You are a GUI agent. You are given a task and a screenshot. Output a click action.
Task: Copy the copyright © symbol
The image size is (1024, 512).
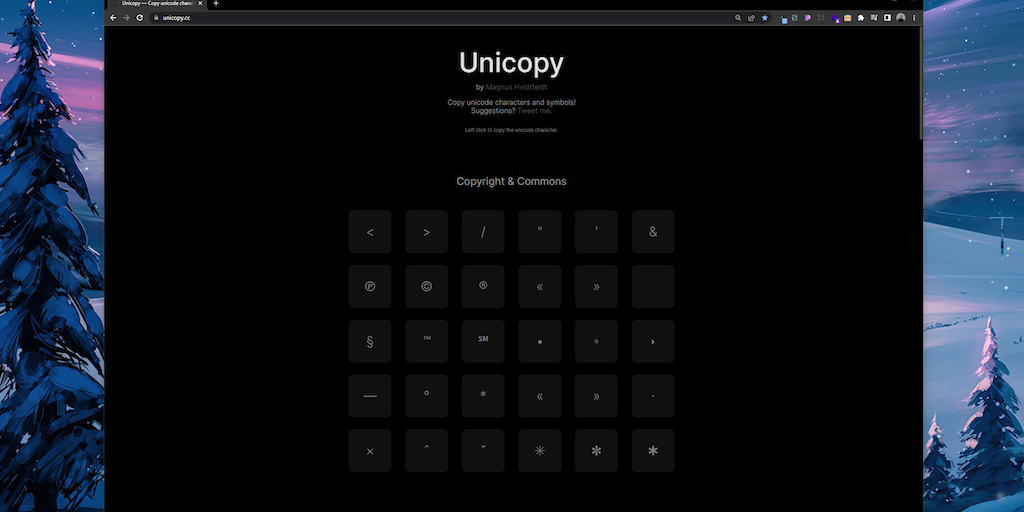(426, 287)
